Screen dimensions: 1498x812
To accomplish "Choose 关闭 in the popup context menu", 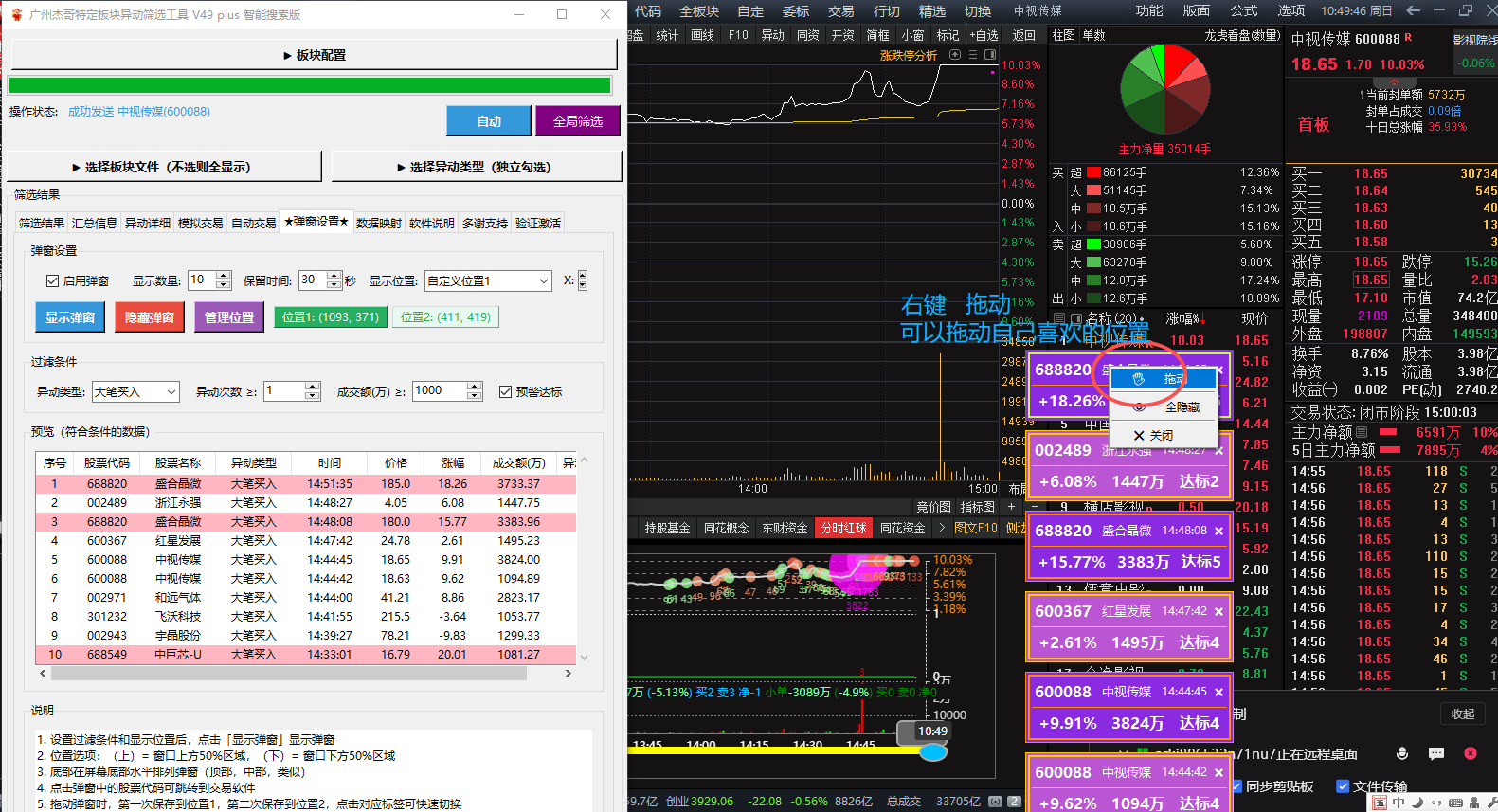I will point(1163,435).
